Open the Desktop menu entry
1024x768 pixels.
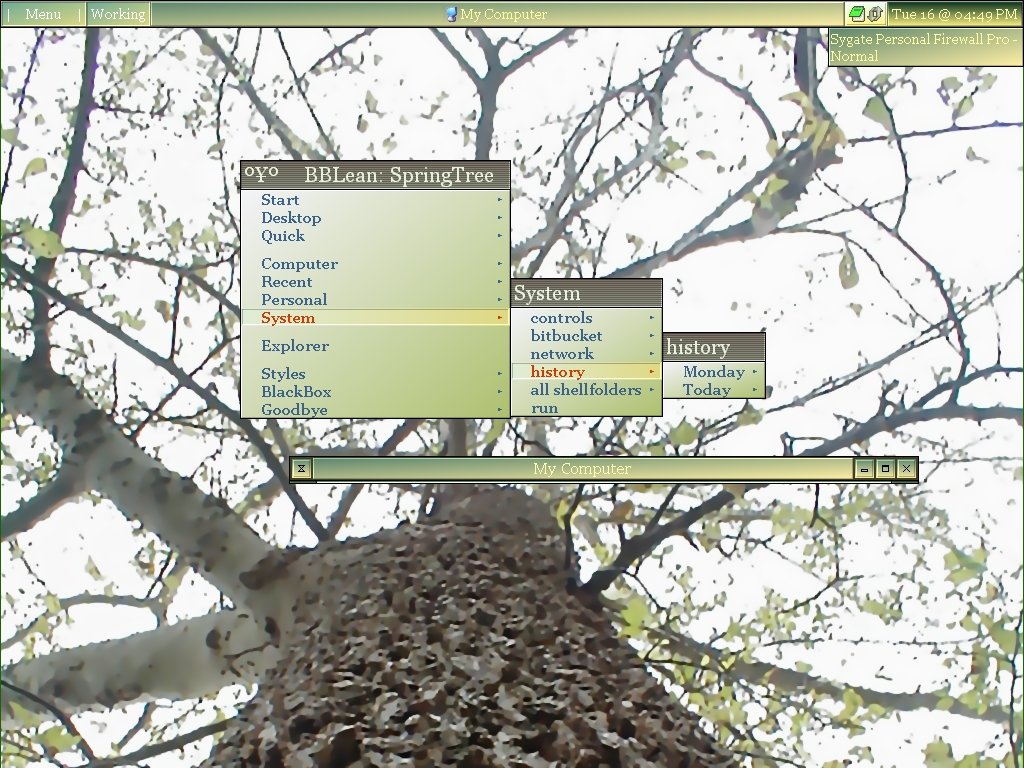(376, 218)
